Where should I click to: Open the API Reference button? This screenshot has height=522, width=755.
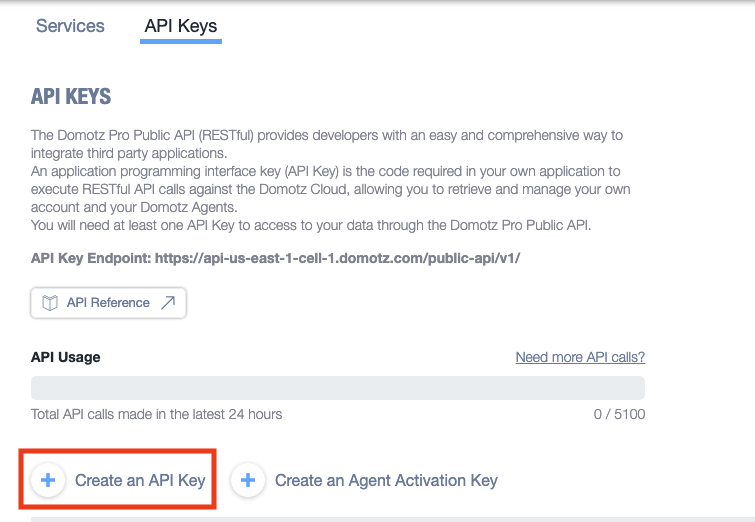point(108,302)
